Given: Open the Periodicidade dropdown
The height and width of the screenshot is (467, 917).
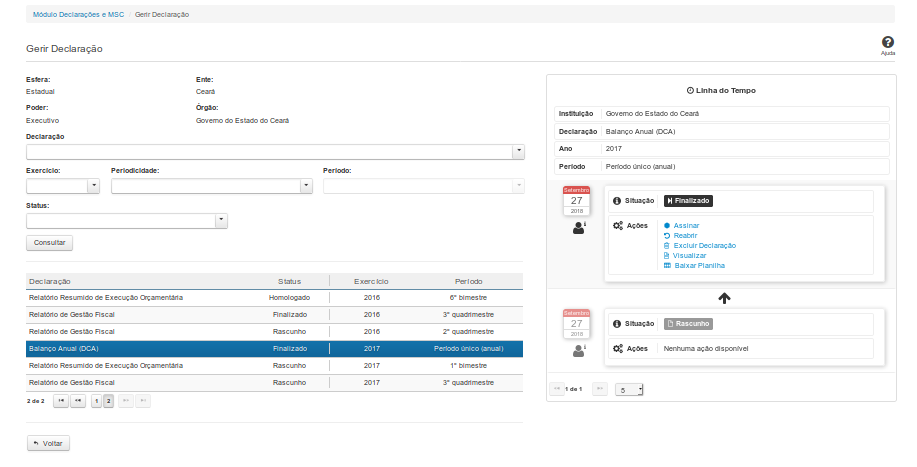Looking at the screenshot, I should pyautogui.click(x=306, y=186).
